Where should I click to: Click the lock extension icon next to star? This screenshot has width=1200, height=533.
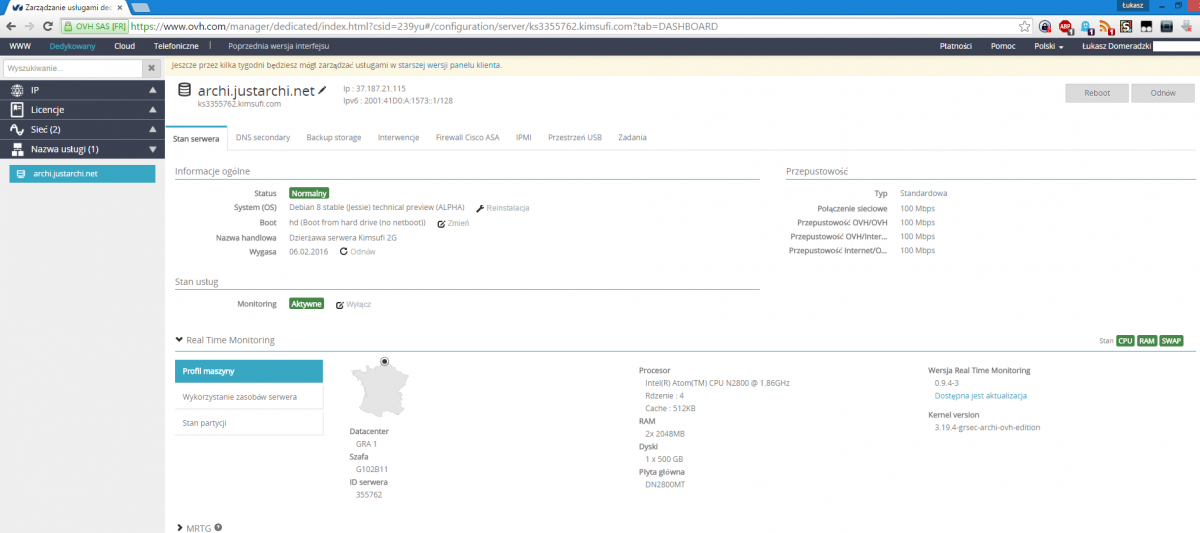pos(1046,27)
